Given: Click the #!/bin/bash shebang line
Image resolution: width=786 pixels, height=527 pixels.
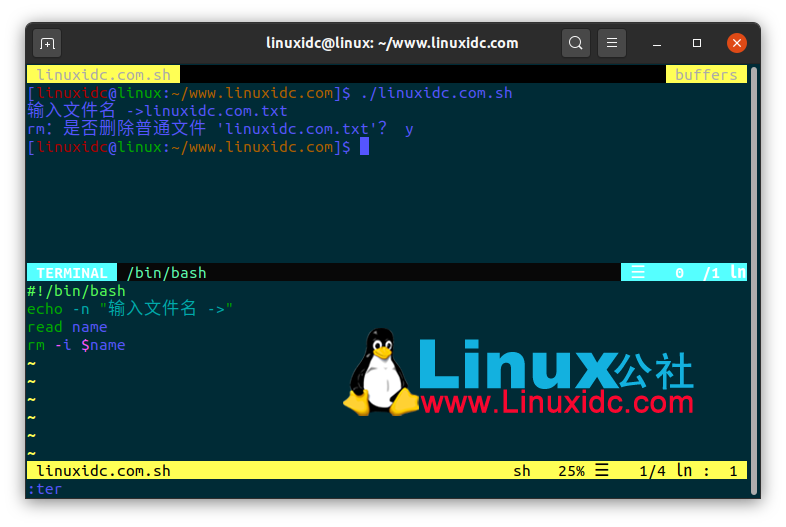Looking at the screenshot, I should [x=76, y=291].
